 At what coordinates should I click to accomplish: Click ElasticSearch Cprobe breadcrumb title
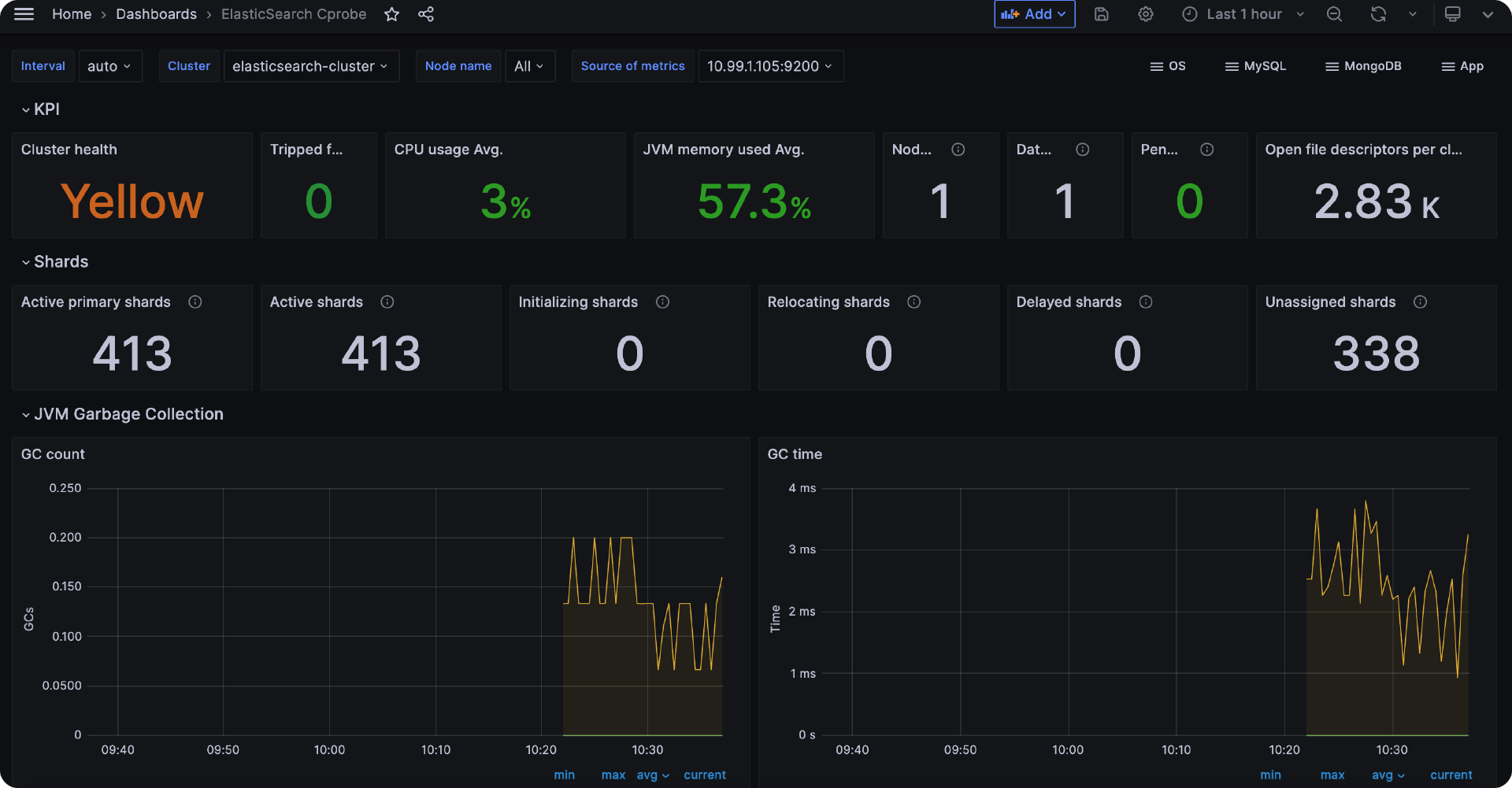[x=294, y=14]
